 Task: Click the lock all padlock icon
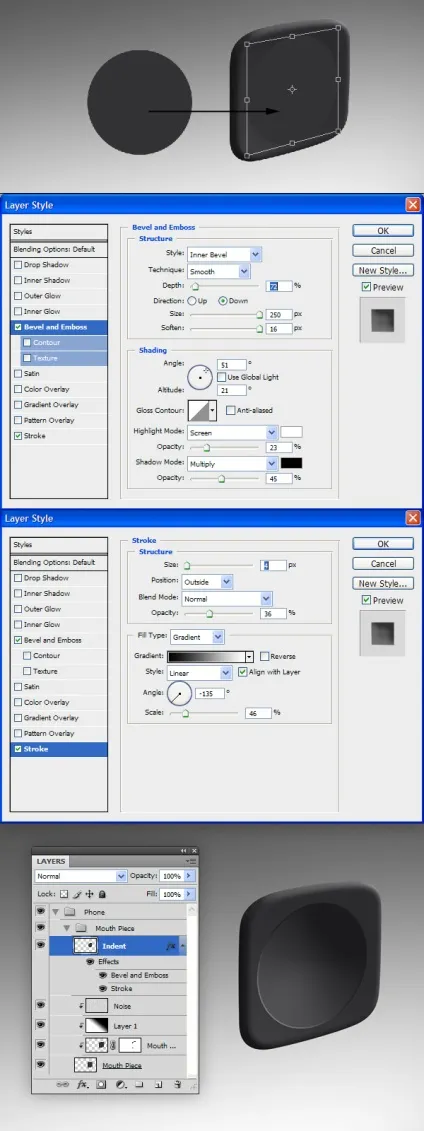pos(102,894)
